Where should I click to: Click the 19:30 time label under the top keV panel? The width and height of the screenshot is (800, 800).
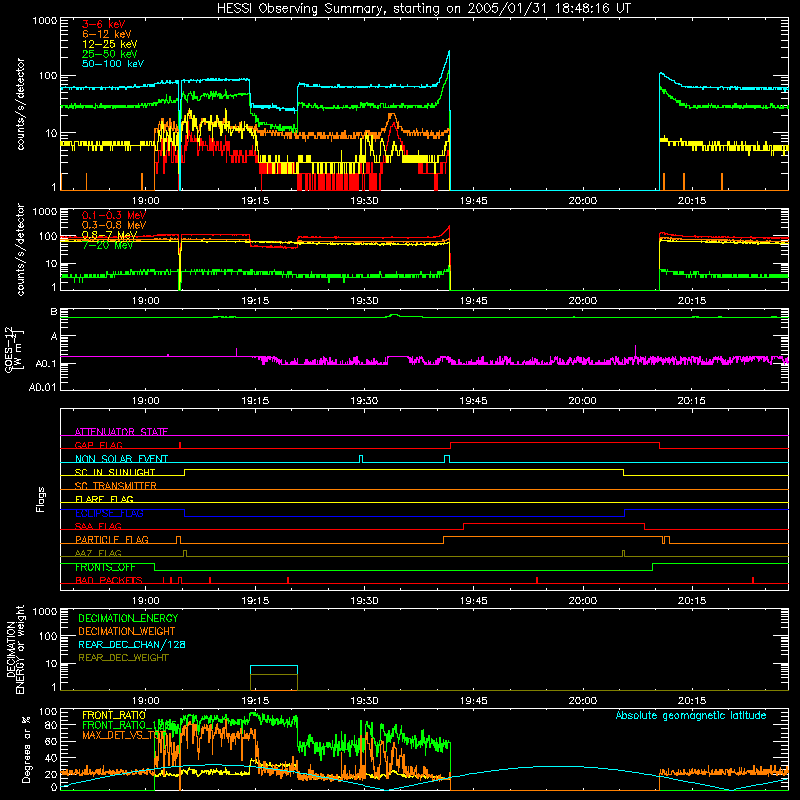[x=364, y=201]
